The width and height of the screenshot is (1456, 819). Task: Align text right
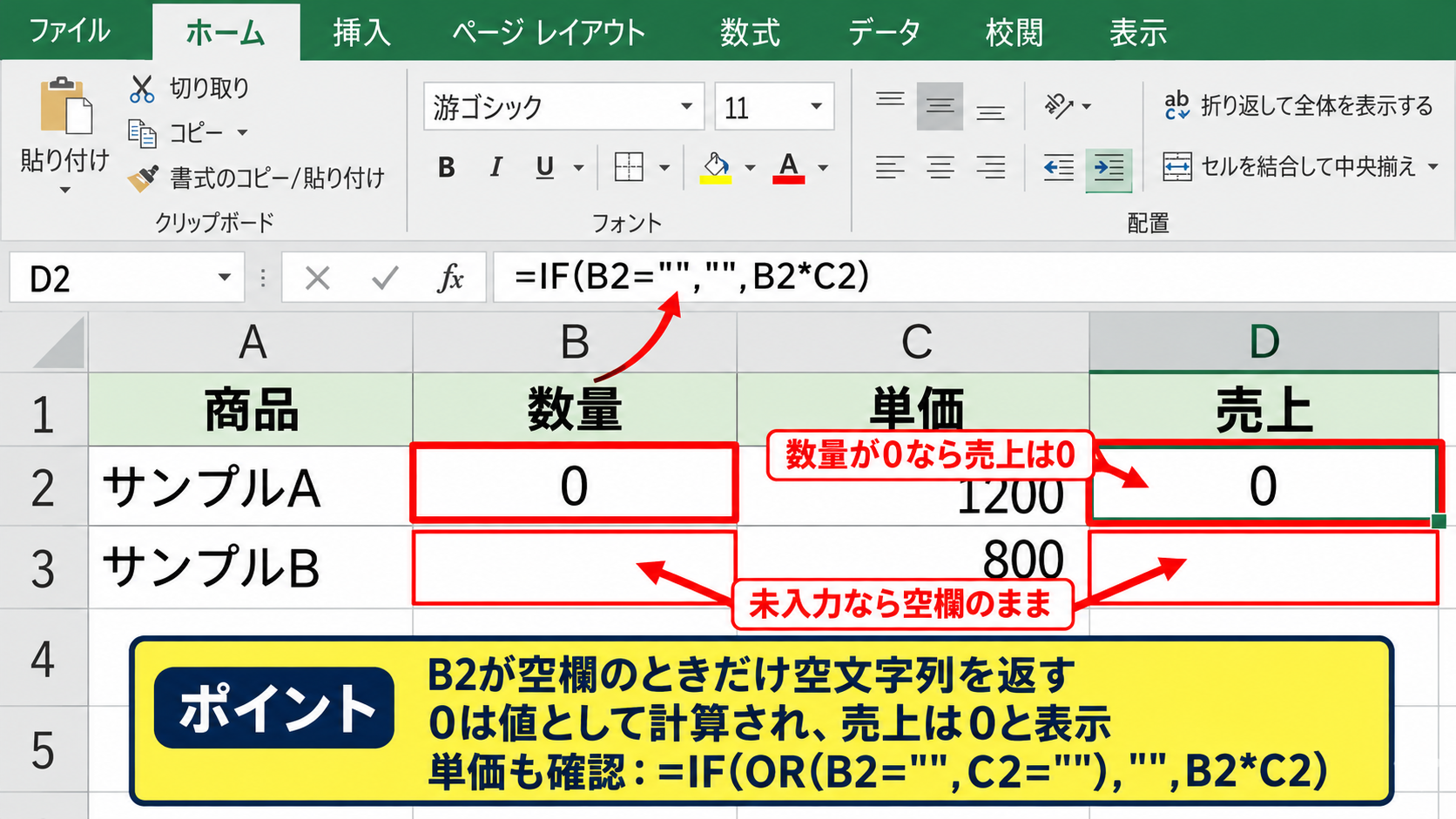click(x=990, y=166)
